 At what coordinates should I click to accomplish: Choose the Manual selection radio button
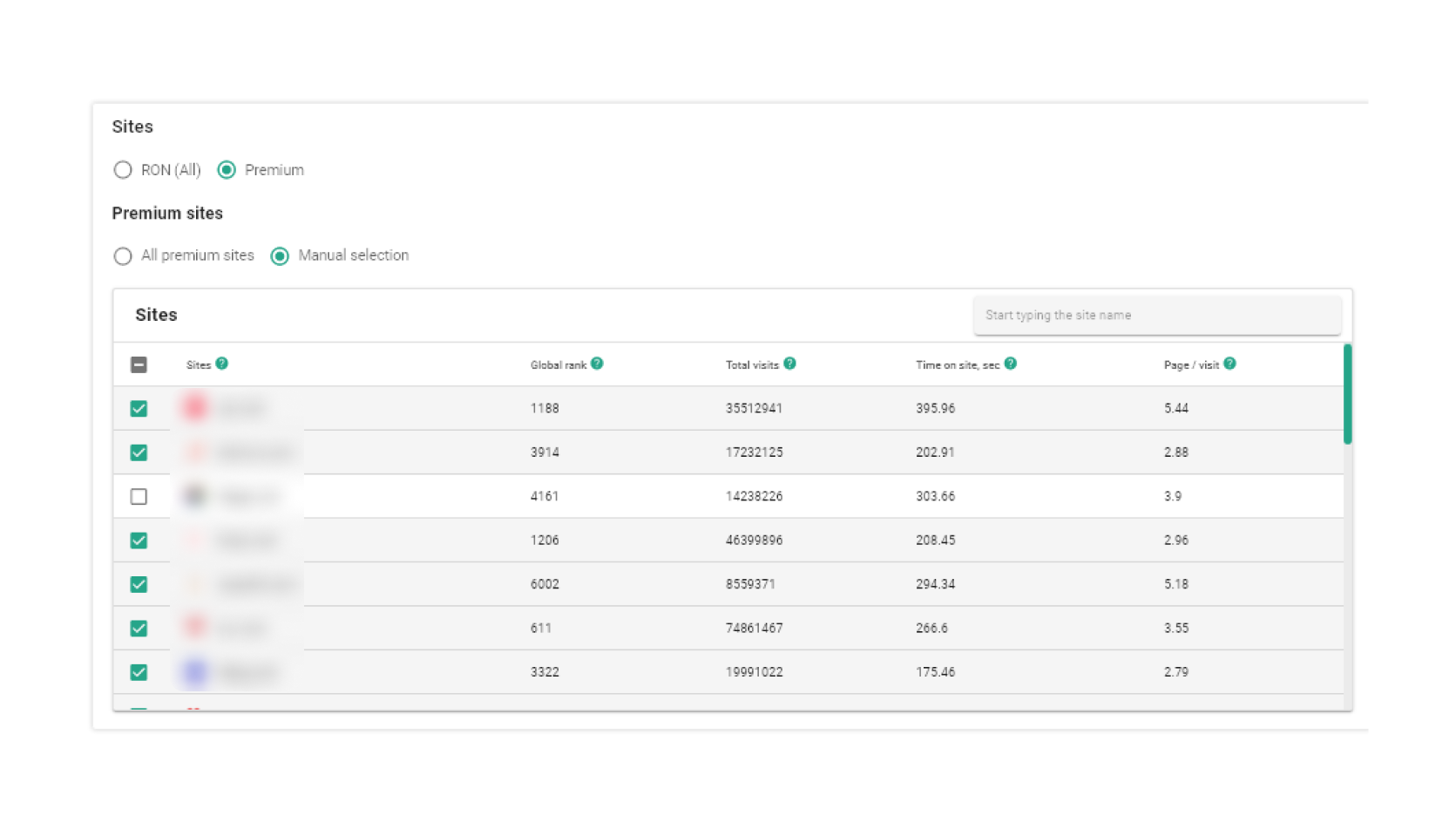[x=280, y=255]
